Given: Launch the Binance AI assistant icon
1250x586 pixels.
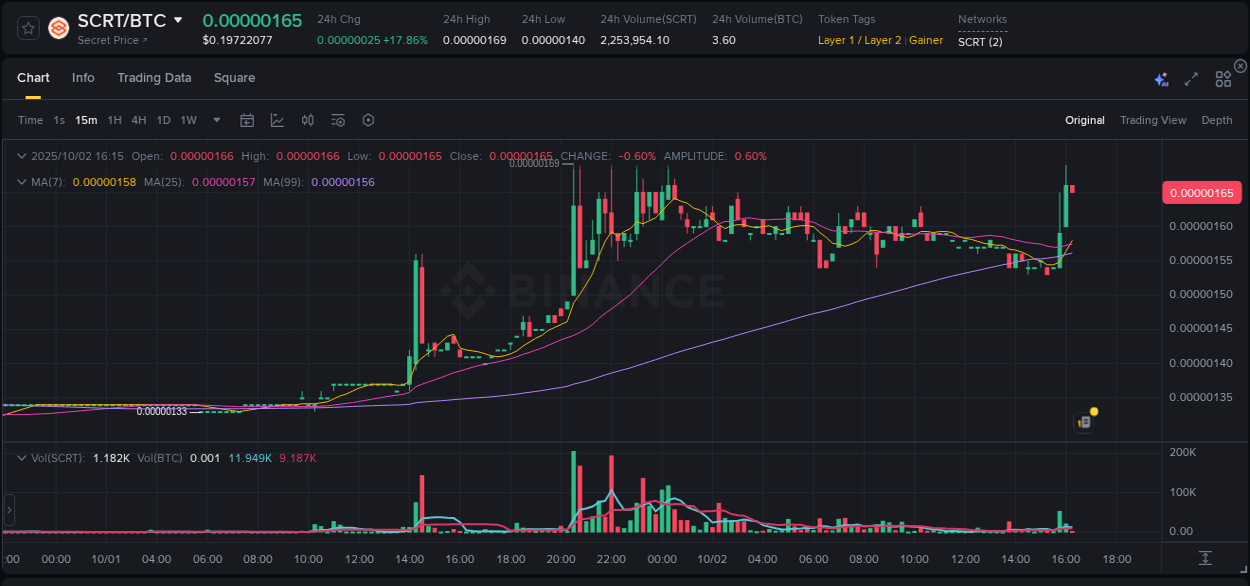Looking at the screenshot, I should [1161, 79].
